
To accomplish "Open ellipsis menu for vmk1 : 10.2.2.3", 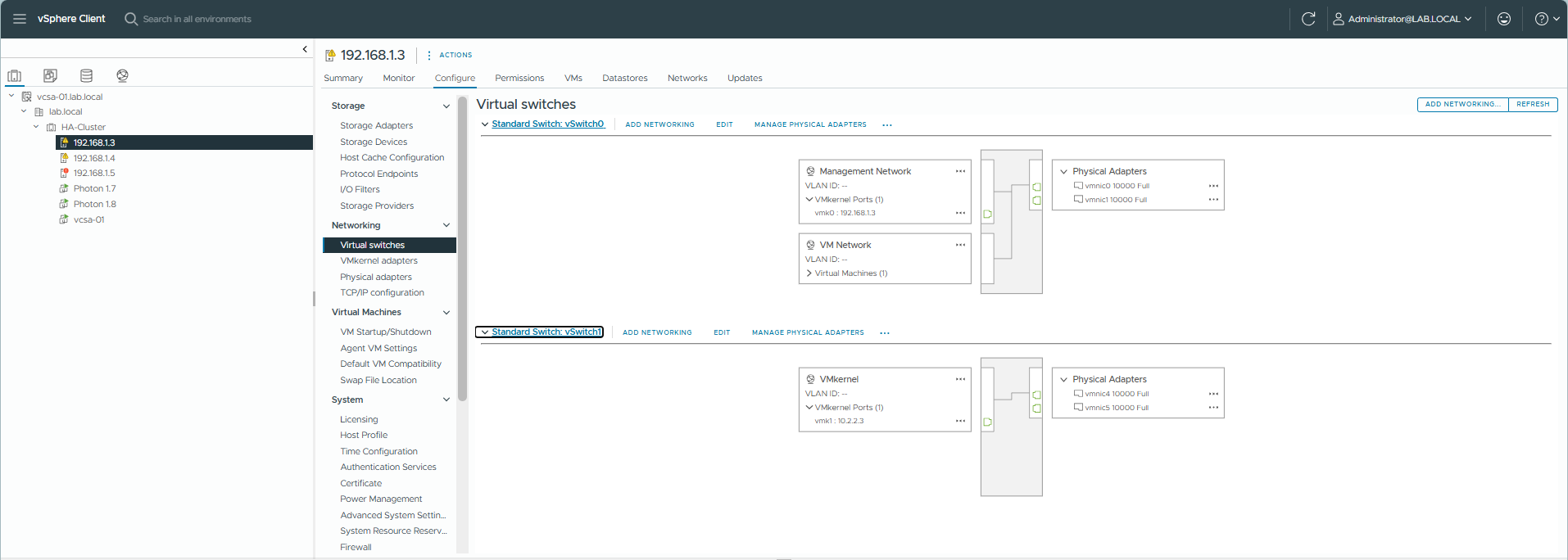I will coord(960,421).
